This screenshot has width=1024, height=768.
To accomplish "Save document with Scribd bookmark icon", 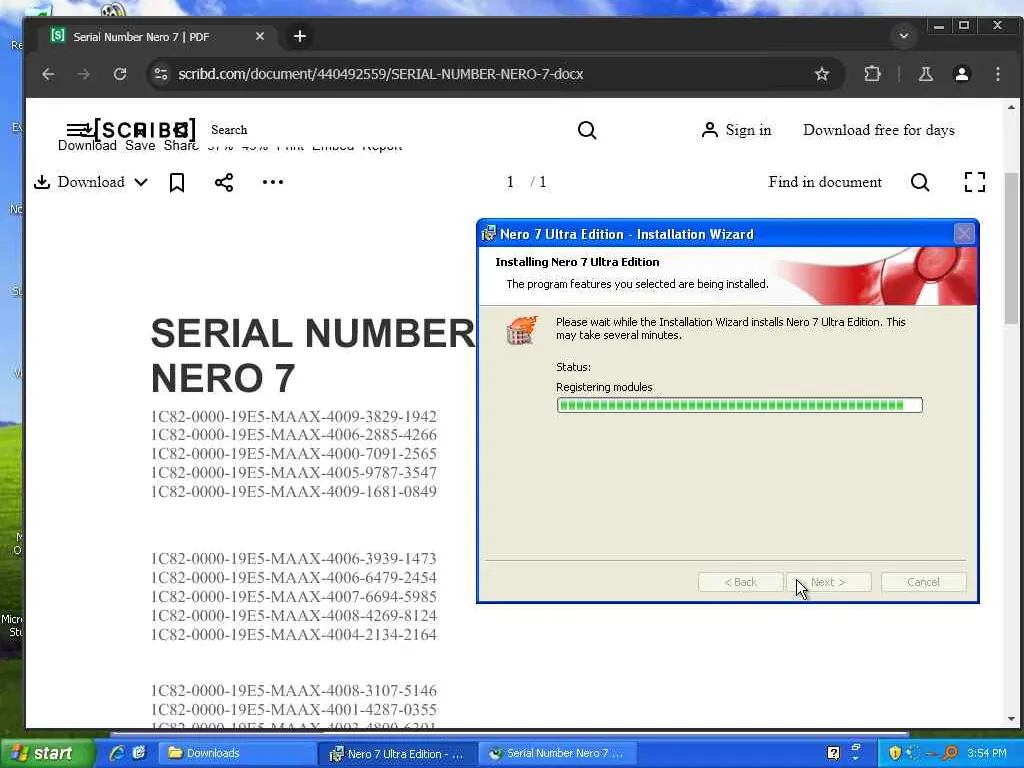I will point(177,182).
